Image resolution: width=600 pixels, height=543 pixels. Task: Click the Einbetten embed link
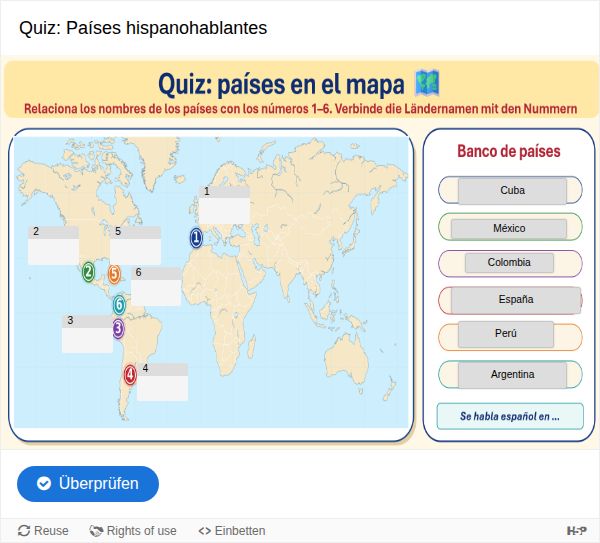point(232,531)
